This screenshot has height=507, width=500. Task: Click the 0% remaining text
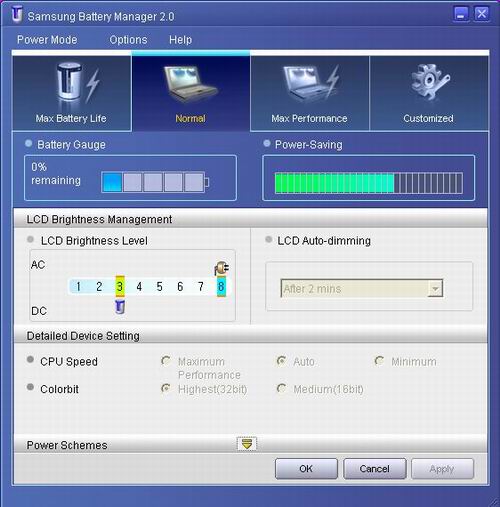[56, 173]
